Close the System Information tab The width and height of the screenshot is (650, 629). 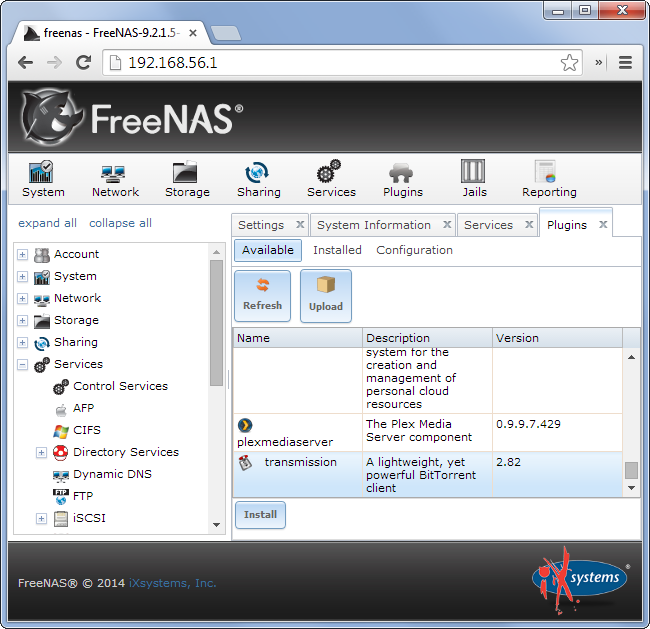[x=447, y=224]
